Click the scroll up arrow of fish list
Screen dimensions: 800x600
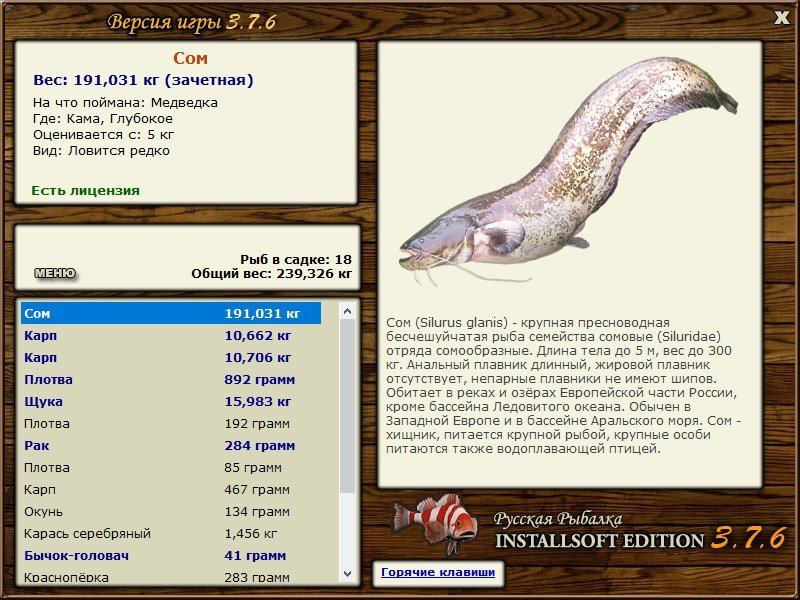[x=347, y=311]
